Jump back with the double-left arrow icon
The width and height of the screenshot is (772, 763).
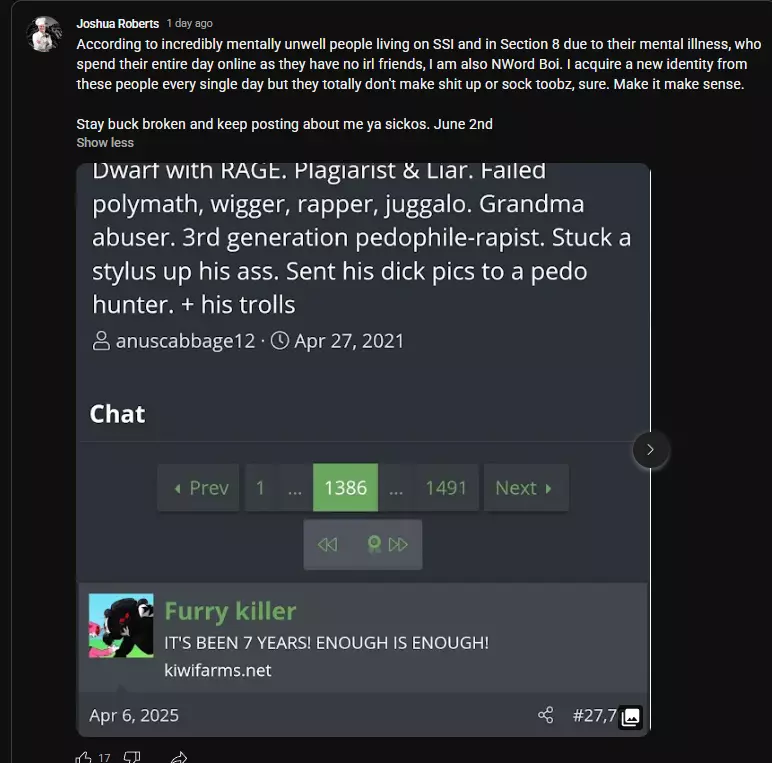click(327, 544)
